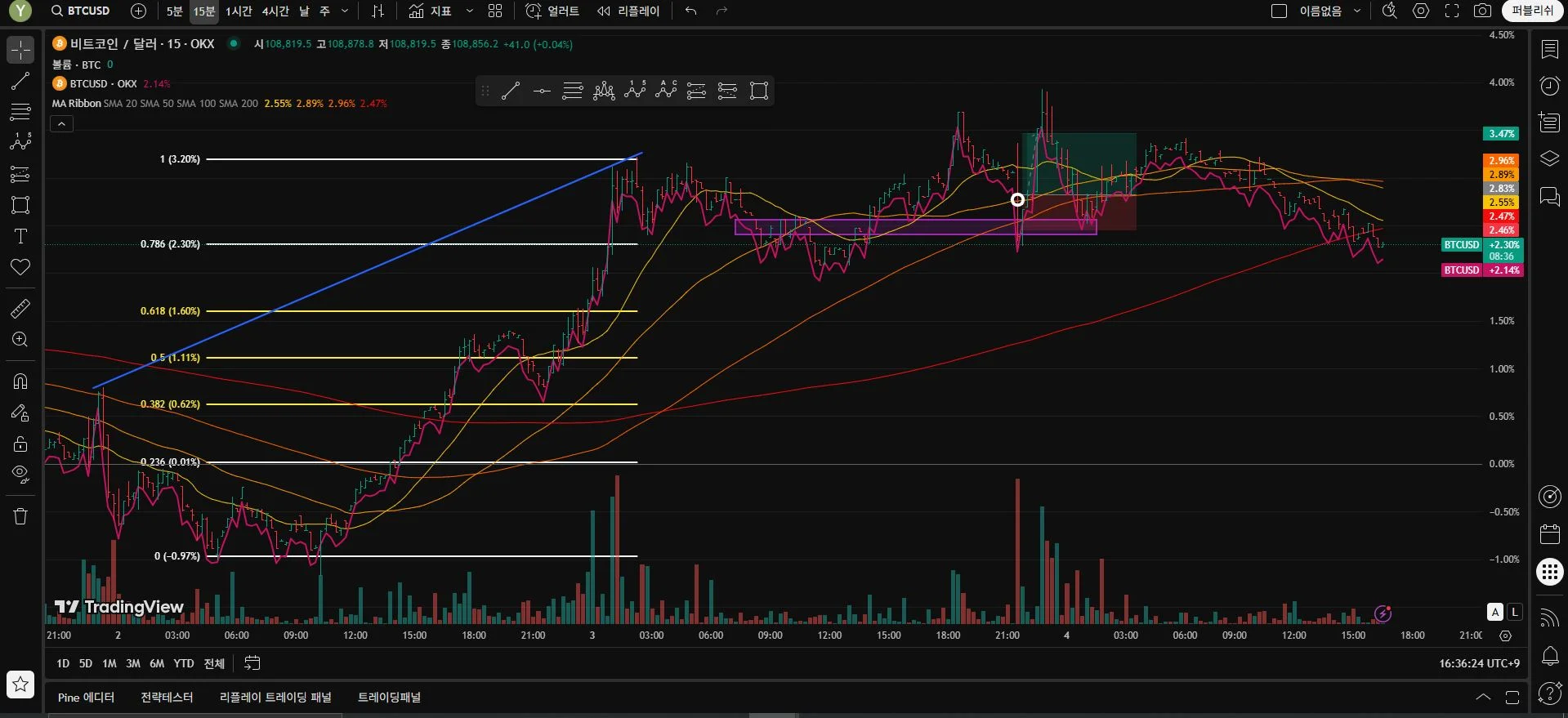The width and height of the screenshot is (1568, 718).
Task: Open the star favorites toolbar button
Action: (20, 685)
